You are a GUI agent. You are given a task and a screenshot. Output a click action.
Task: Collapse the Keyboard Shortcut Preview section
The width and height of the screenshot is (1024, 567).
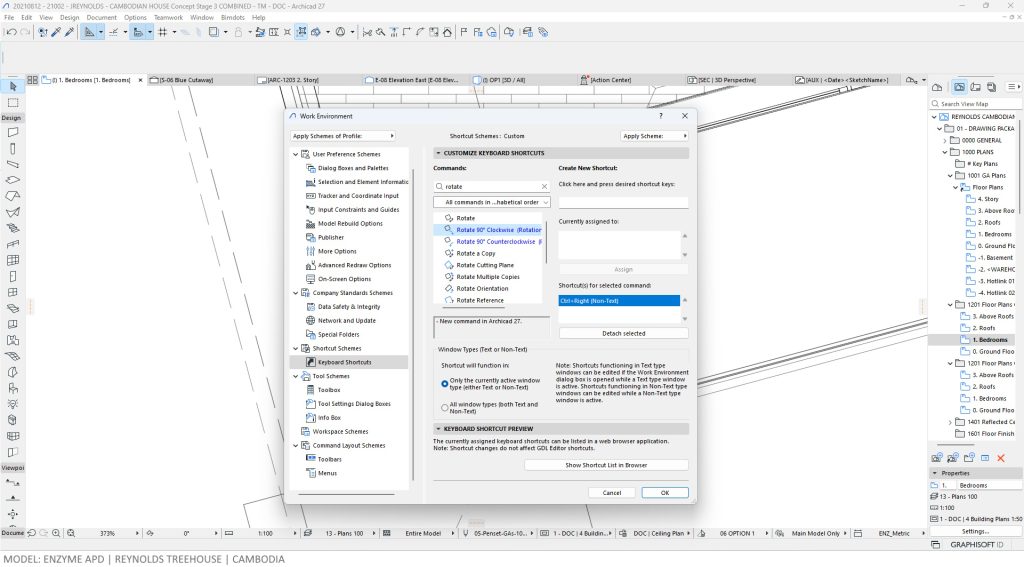(438, 428)
